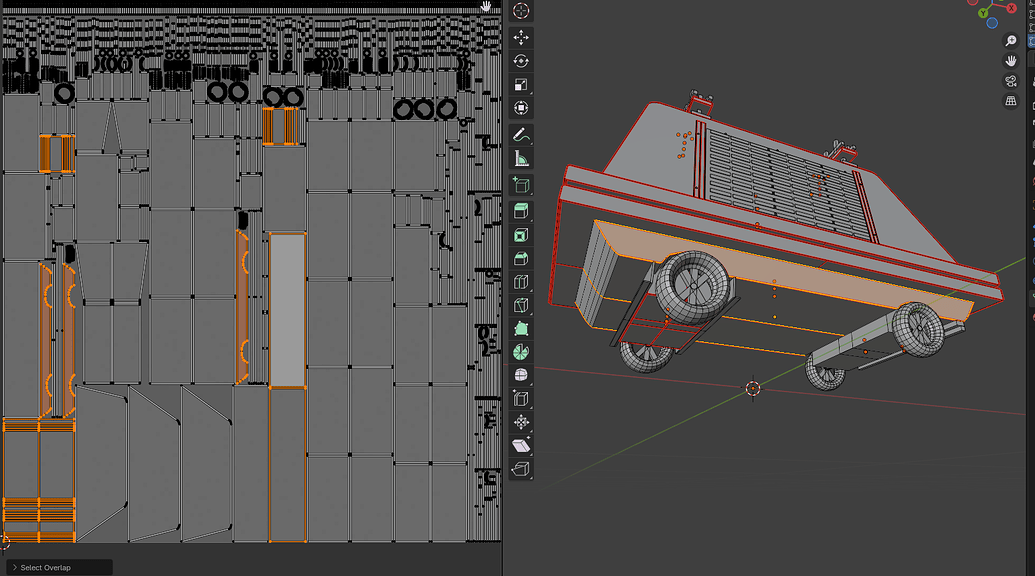1035x576 pixels.
Task: Select the Knife tool
Action: coord(521,305)
